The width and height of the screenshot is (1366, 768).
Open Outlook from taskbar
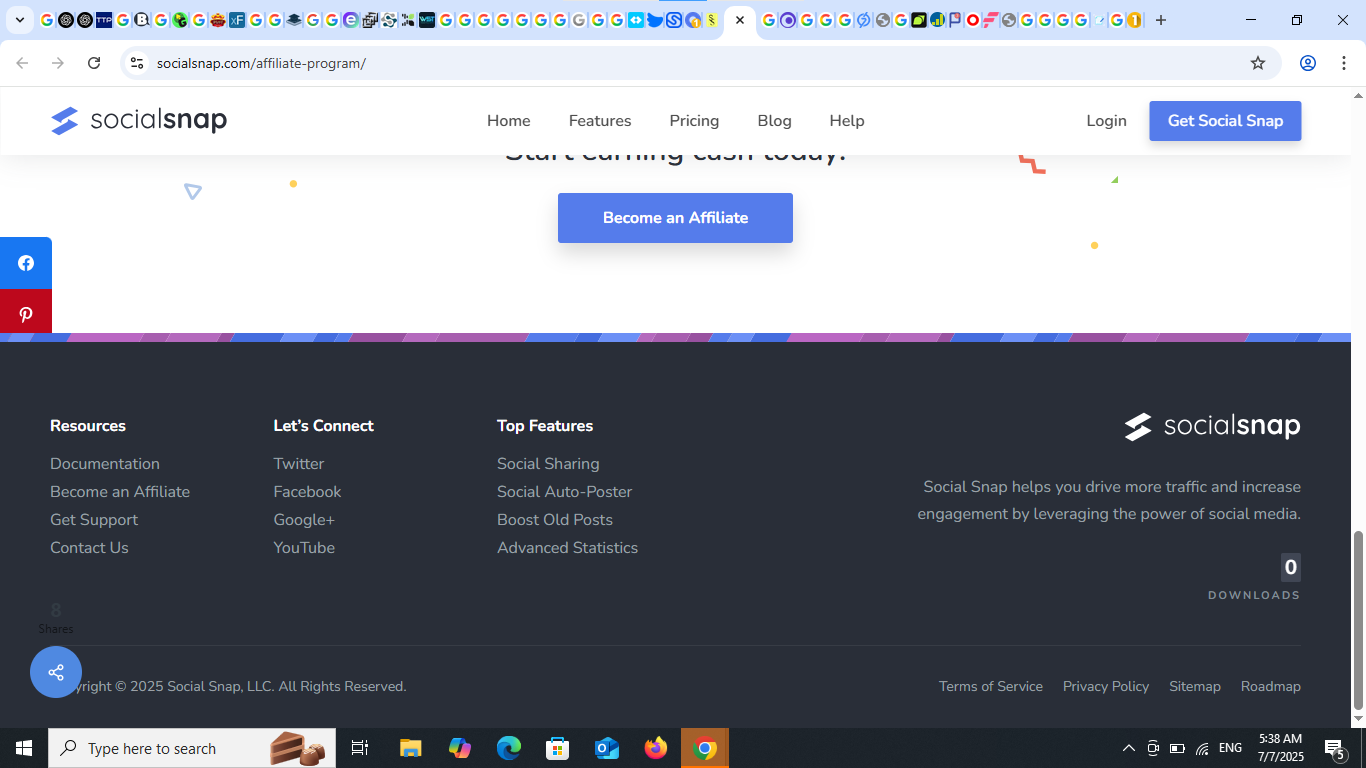607,748
